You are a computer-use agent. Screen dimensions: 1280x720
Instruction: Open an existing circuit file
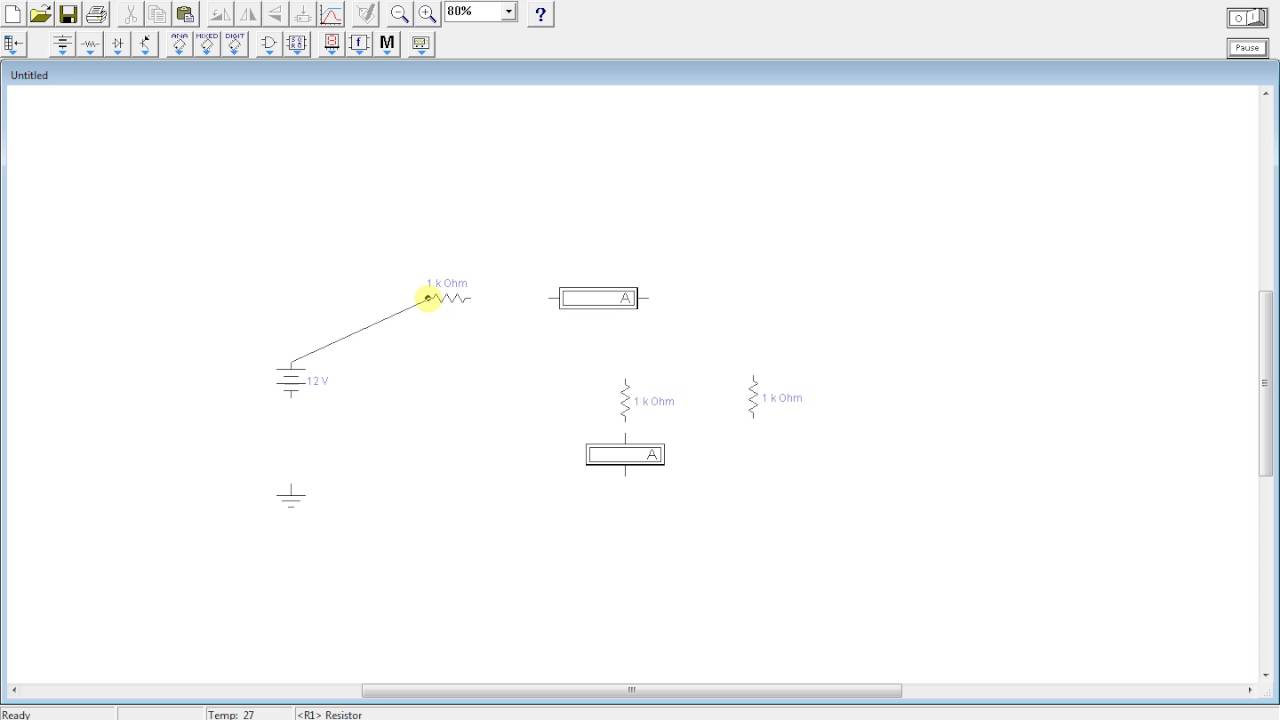click(40, 14)
